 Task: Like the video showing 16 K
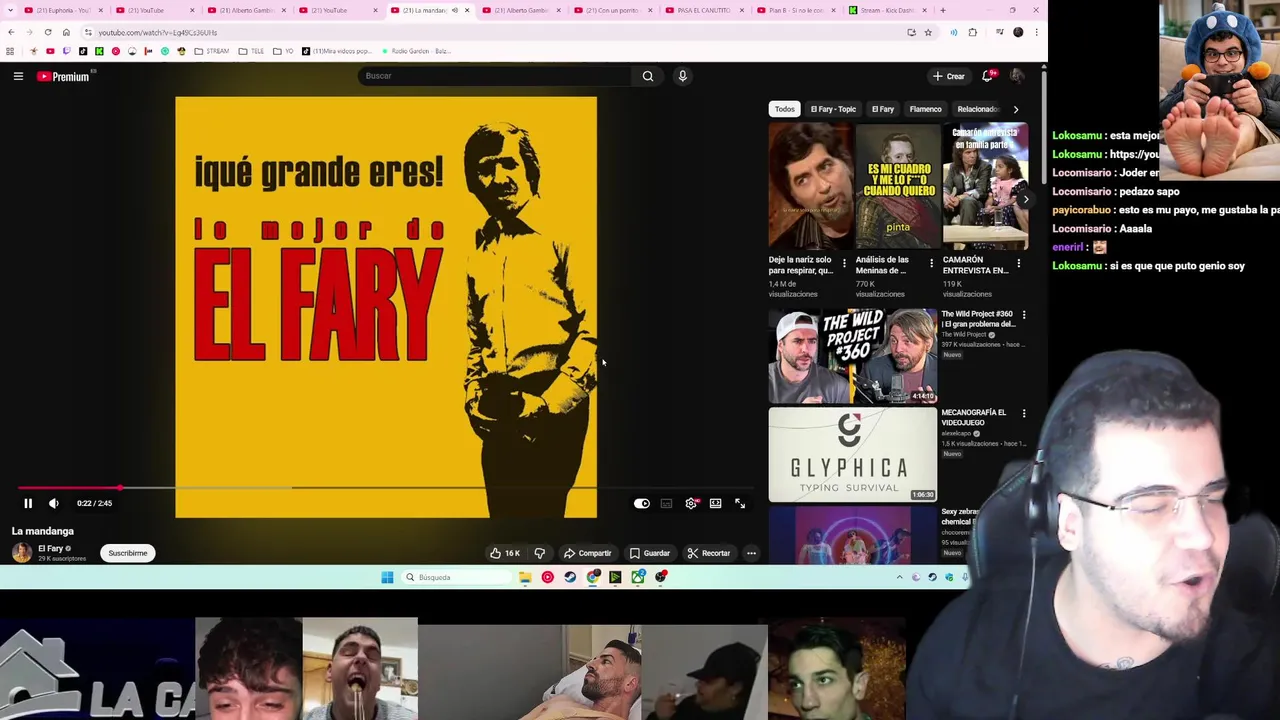click(505, 553)
